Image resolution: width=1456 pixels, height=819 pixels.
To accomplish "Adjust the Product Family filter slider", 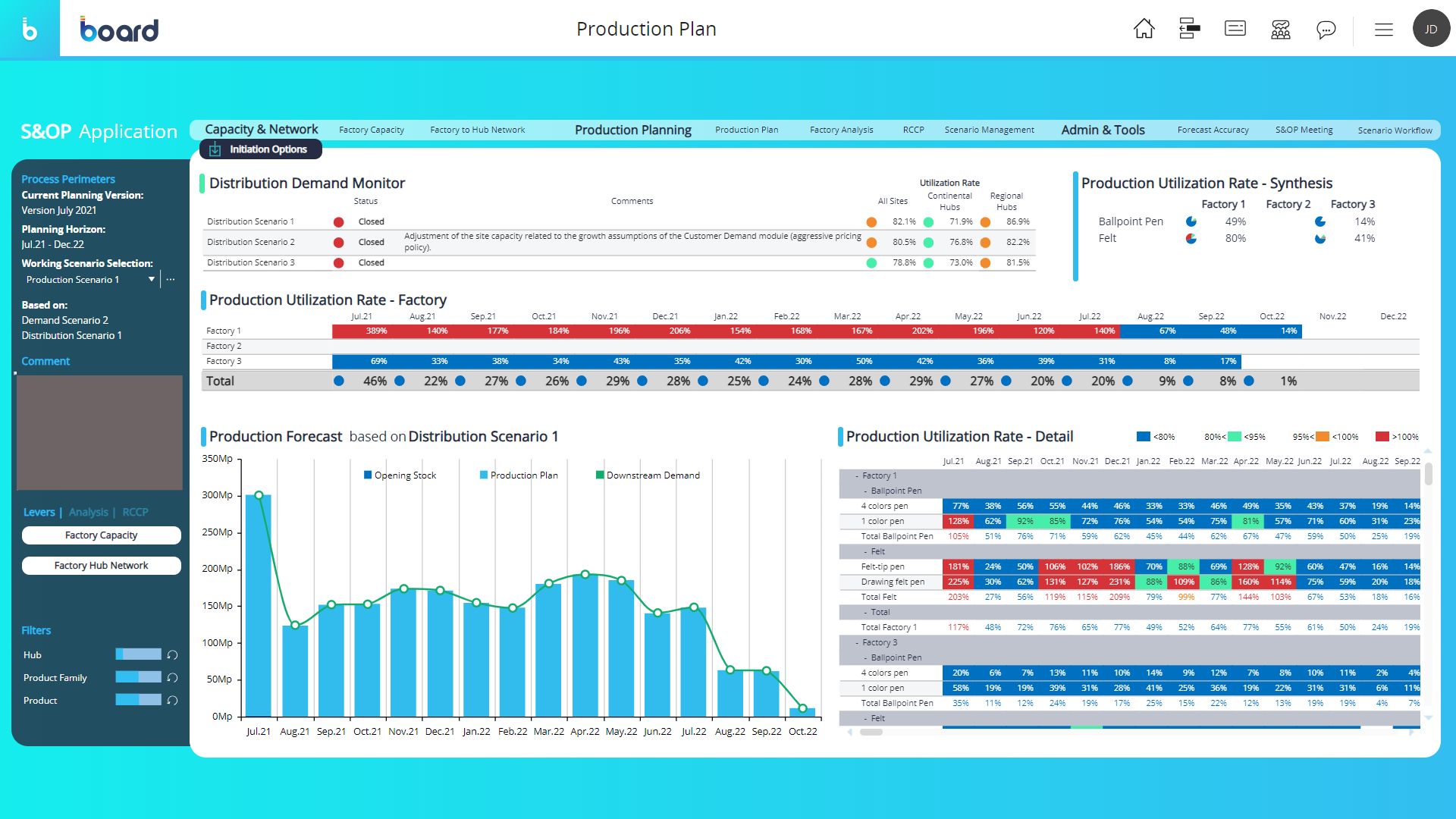I will pyautogui.click(x=139, y=677).
